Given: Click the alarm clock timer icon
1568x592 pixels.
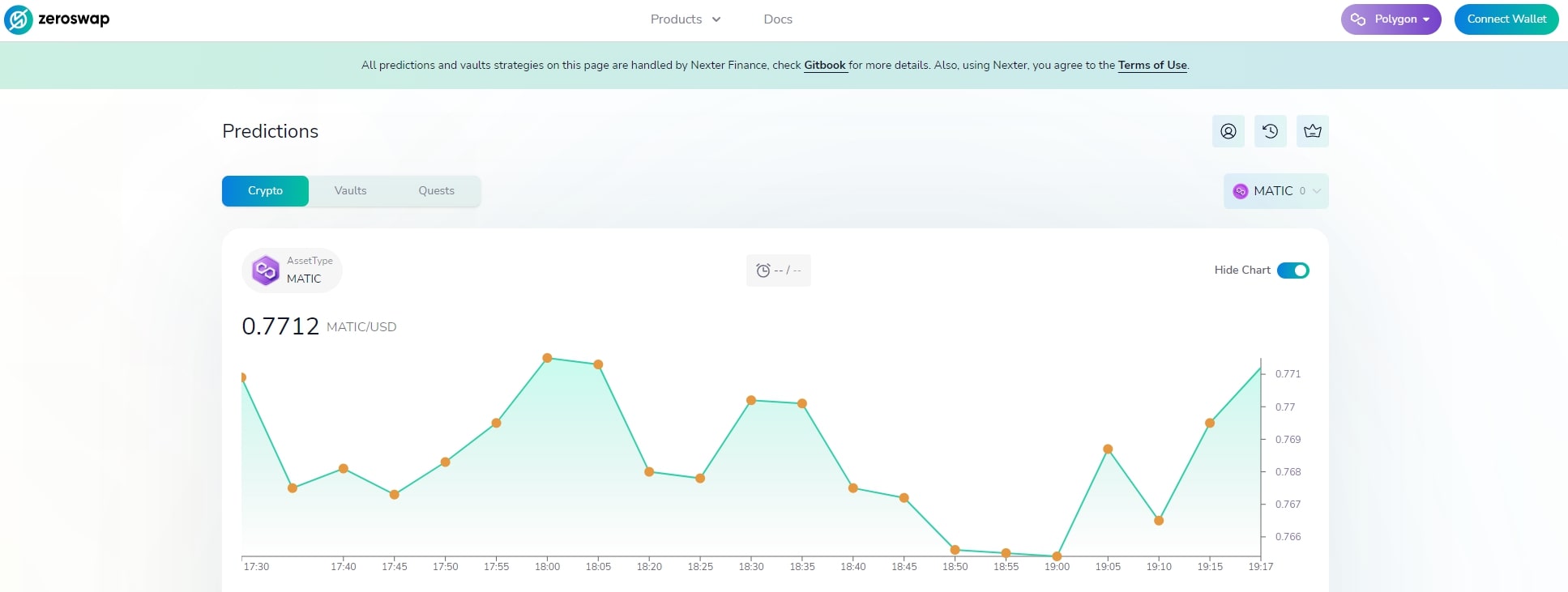Looking at the screenshot, I should click(x=763, y=270).
